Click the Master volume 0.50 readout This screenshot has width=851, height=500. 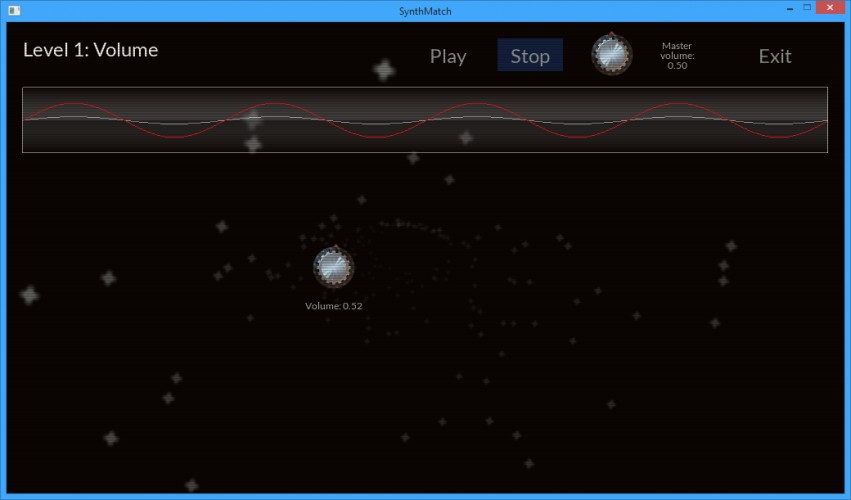click(x=677, y=55)
